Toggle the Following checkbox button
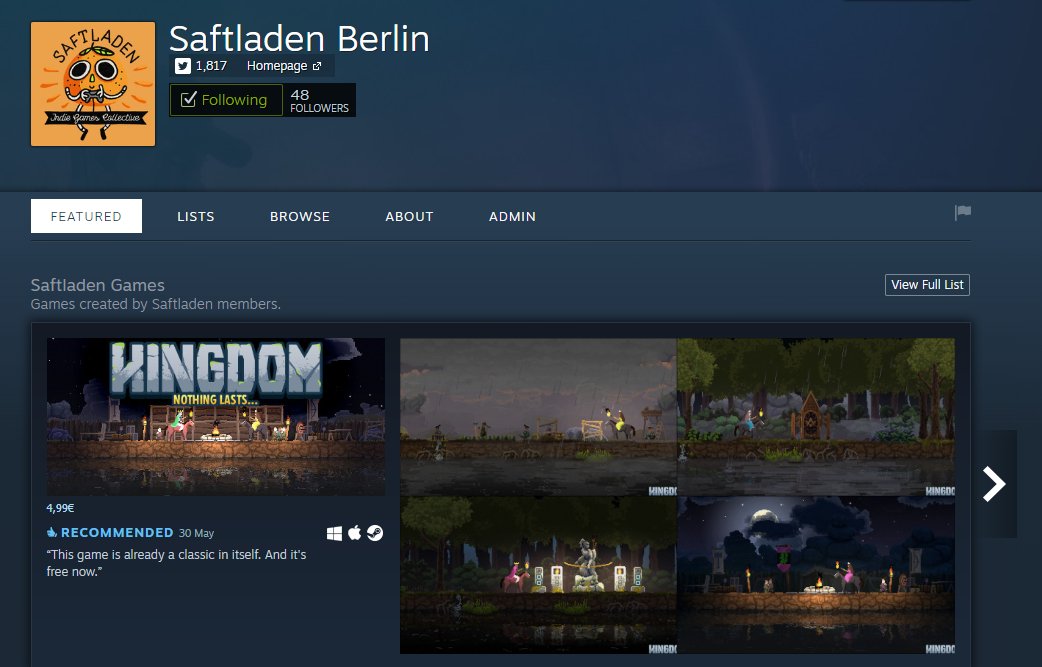This screenshot has width=1042, height=667. (226, 100)
